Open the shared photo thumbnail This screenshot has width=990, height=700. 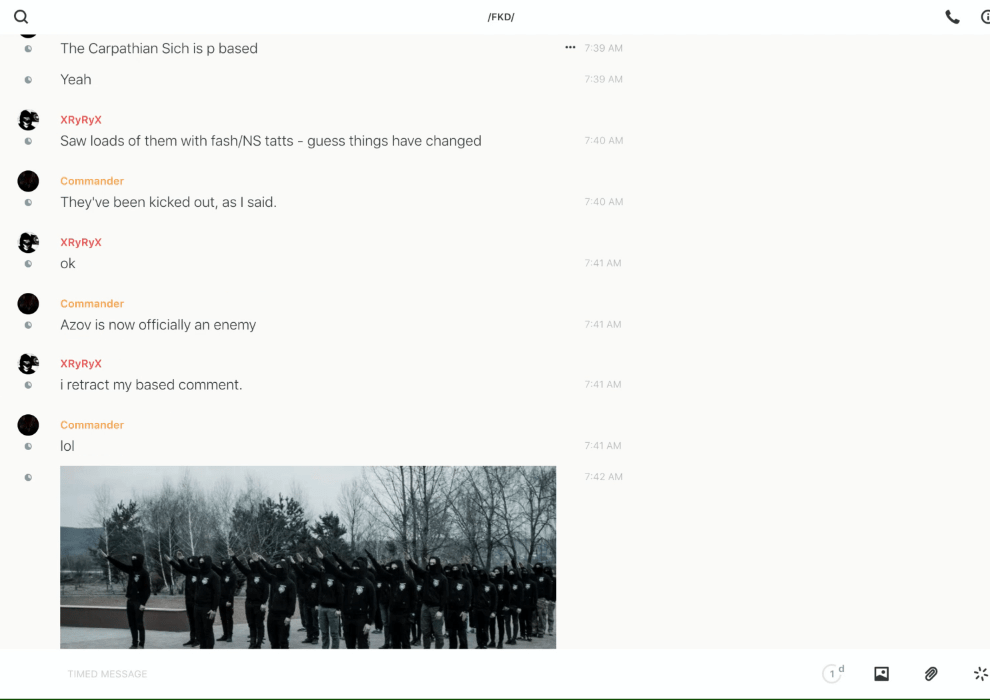coord(308,557)
